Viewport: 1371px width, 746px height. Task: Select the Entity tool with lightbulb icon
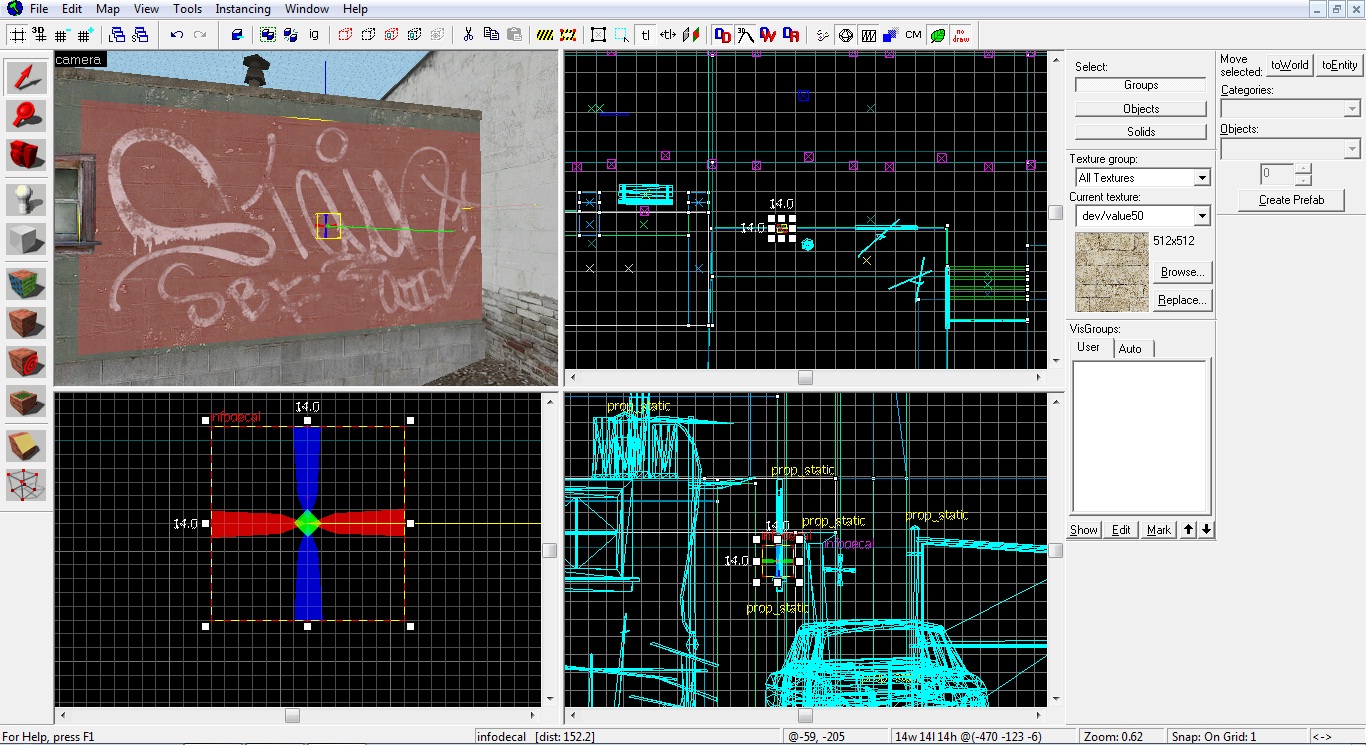pos(26,199)
